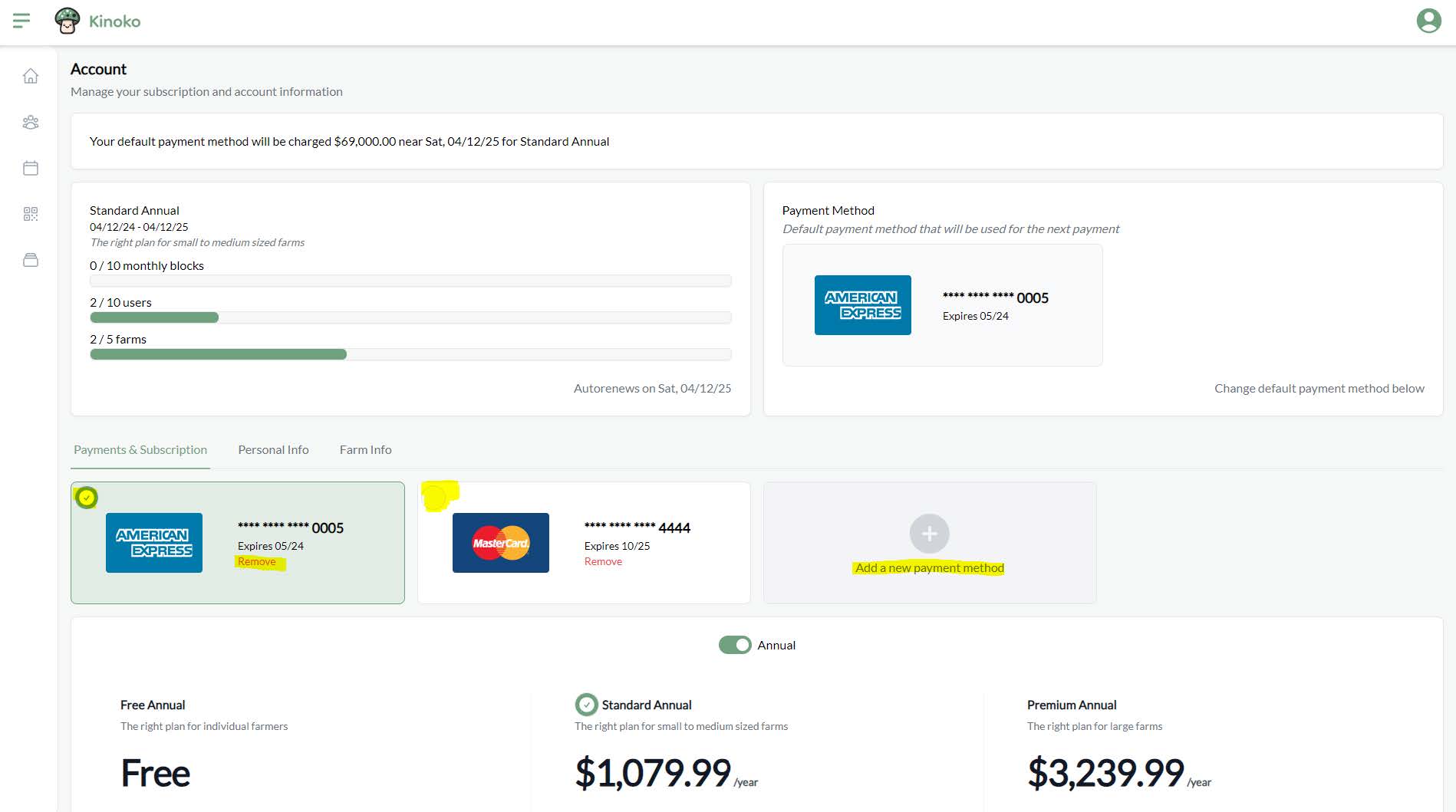Image resolution: width=1456 pixels, height=812 pixels.
Task: Remove the MasterCard ending 4444
Action: click(x=603, y=561)
